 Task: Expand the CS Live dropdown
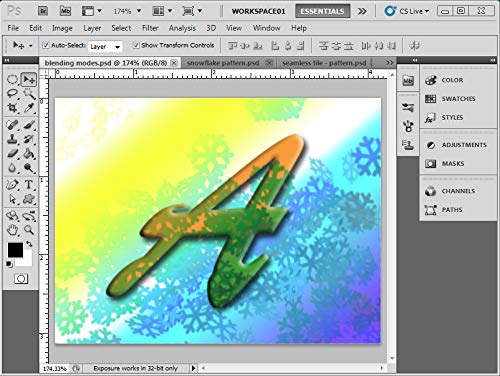coord(407,11)
